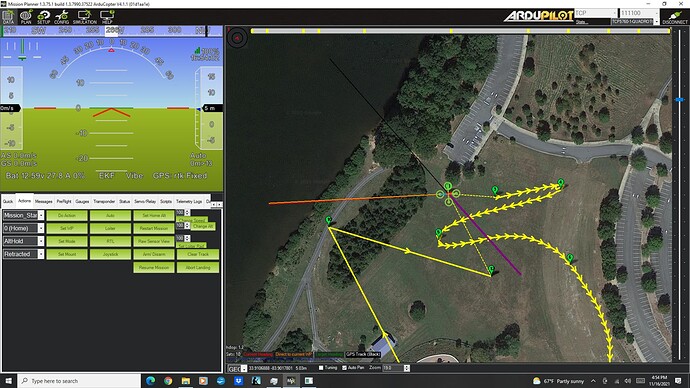Adjust the vertical map zoom slider handle

(680, 100)
